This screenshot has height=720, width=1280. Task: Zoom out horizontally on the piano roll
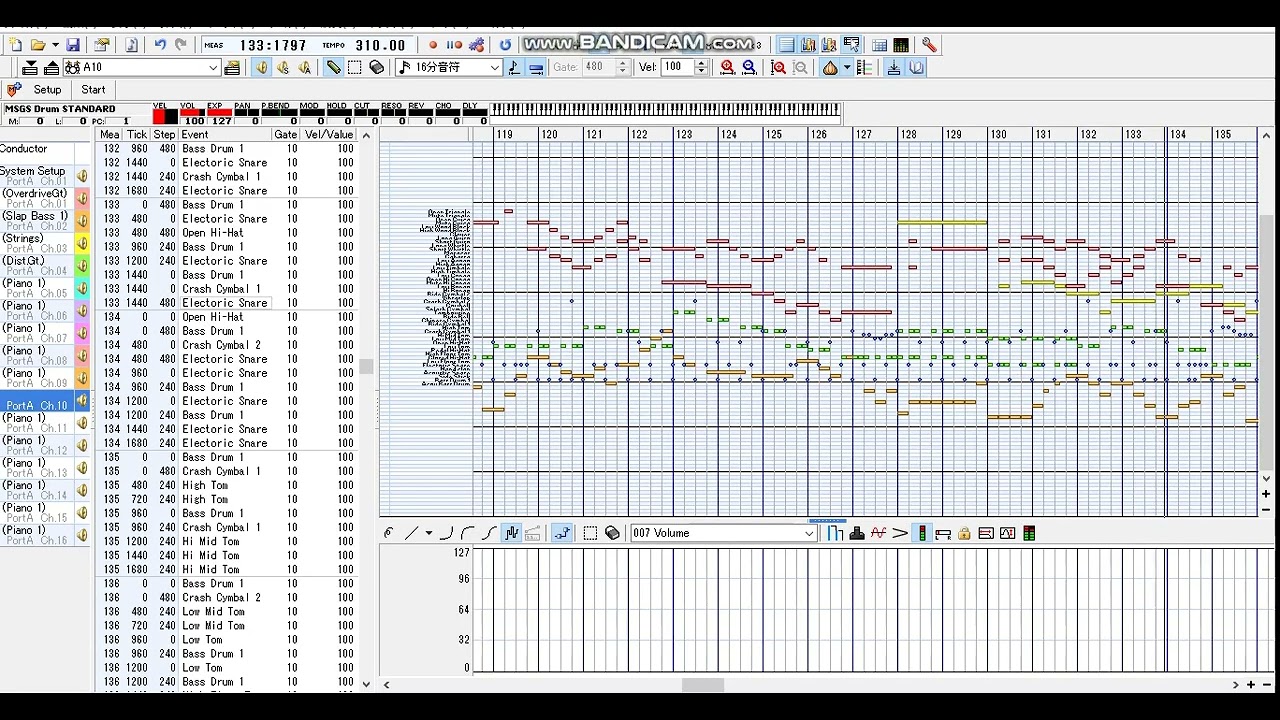point(749,67)
